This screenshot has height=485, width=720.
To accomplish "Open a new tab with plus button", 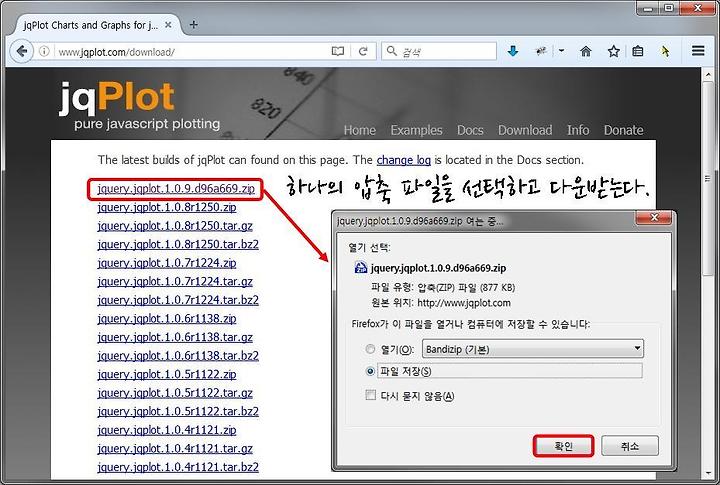I will (193, 25).
